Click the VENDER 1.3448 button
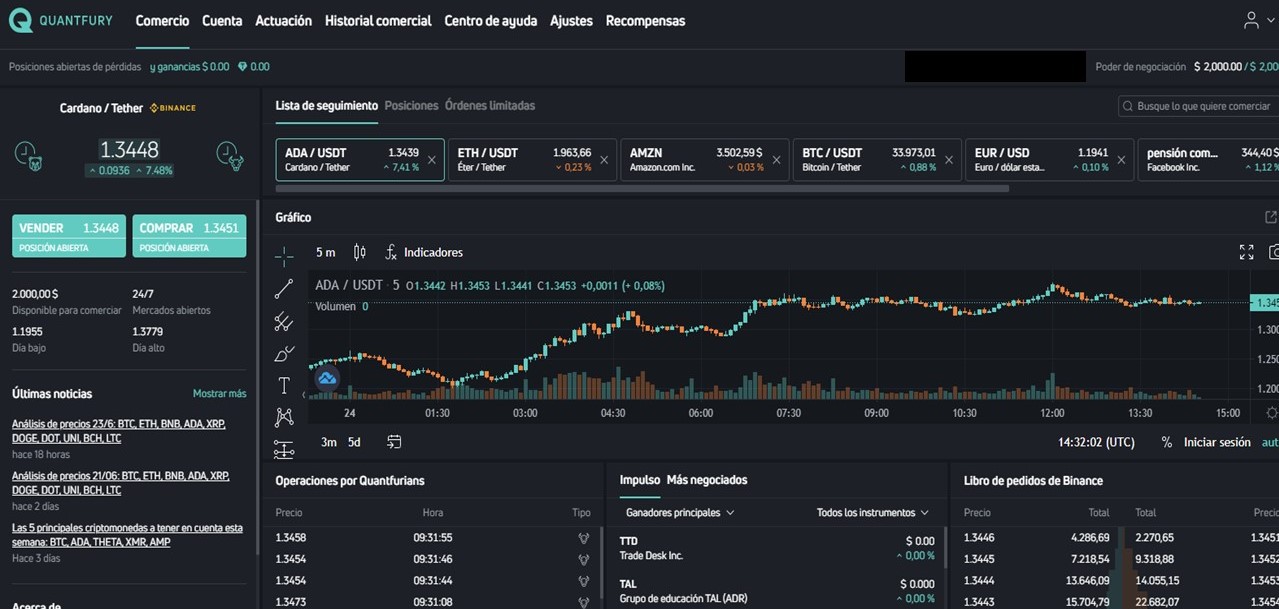Viewport: 1279px width, 609px height. click(68, 234)
